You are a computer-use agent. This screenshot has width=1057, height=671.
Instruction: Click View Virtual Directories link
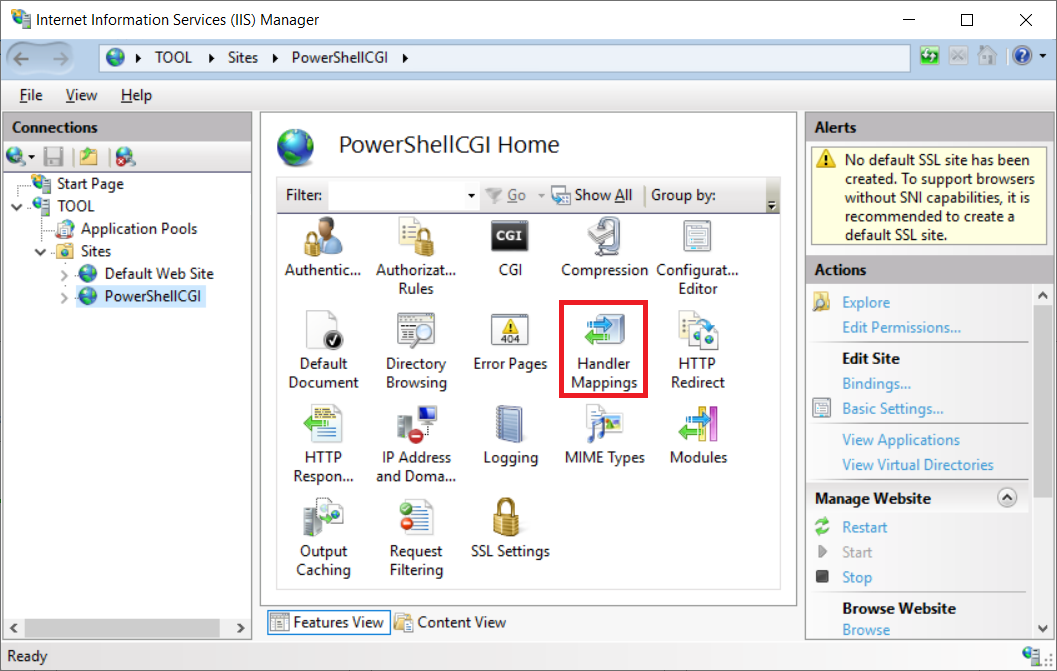coord(917,465)
